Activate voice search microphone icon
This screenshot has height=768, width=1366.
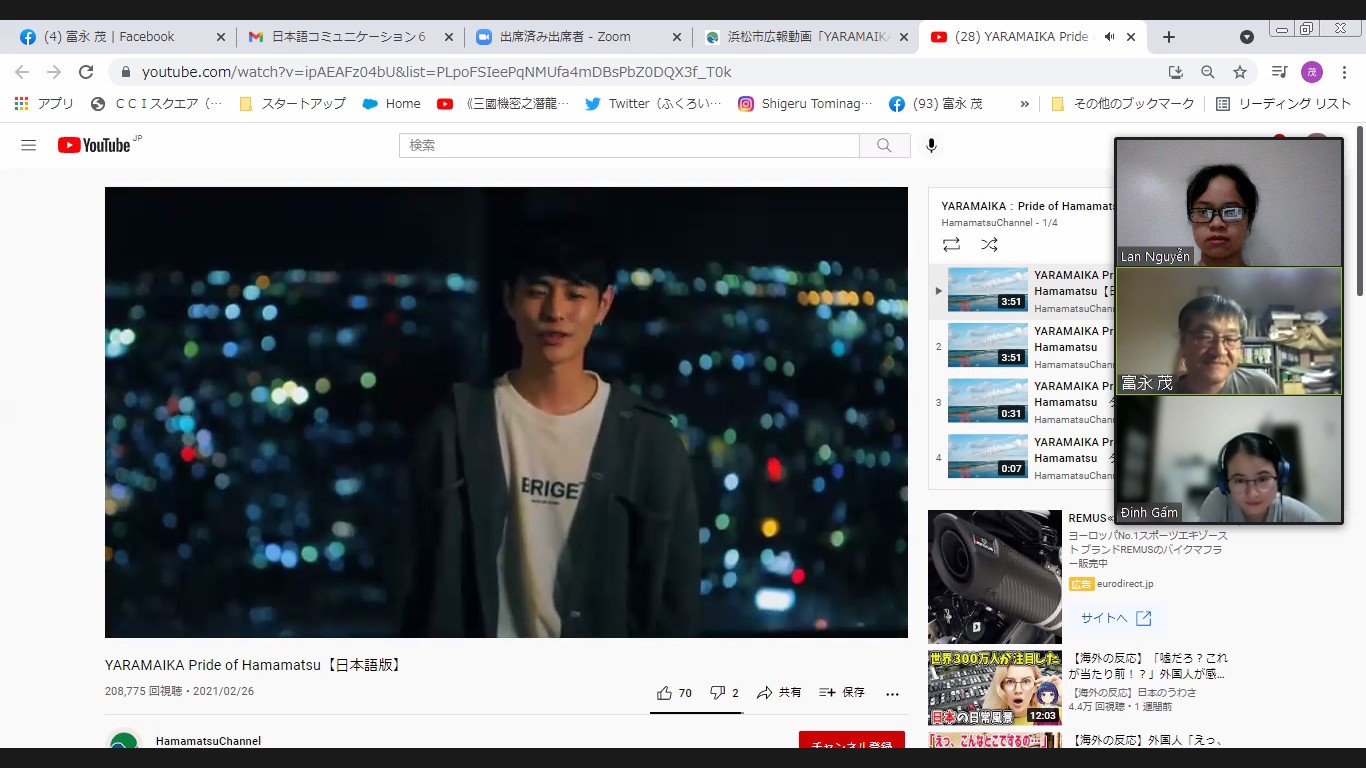(x=931, y=145)
